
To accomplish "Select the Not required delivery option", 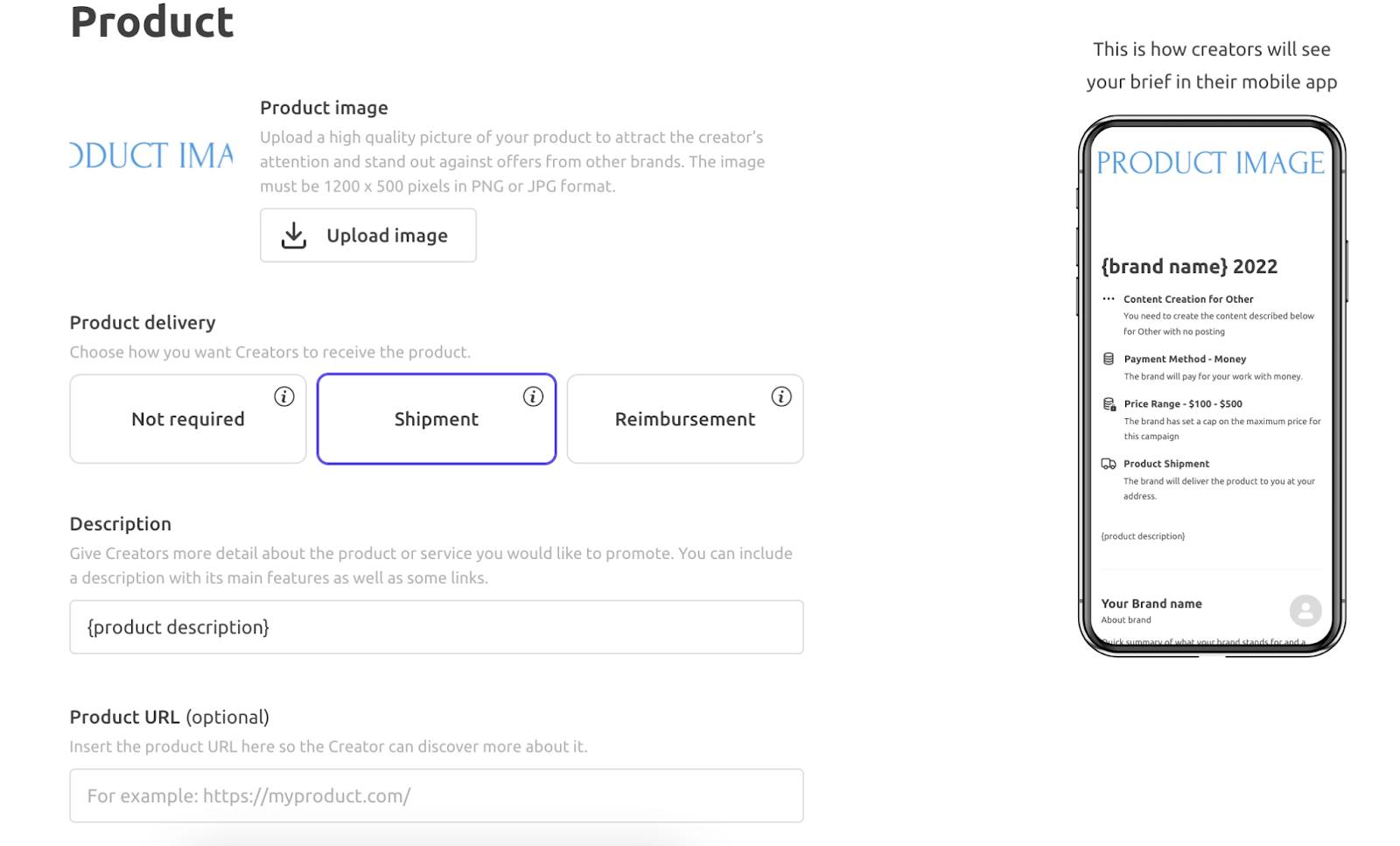I will (x=188, y=419).
